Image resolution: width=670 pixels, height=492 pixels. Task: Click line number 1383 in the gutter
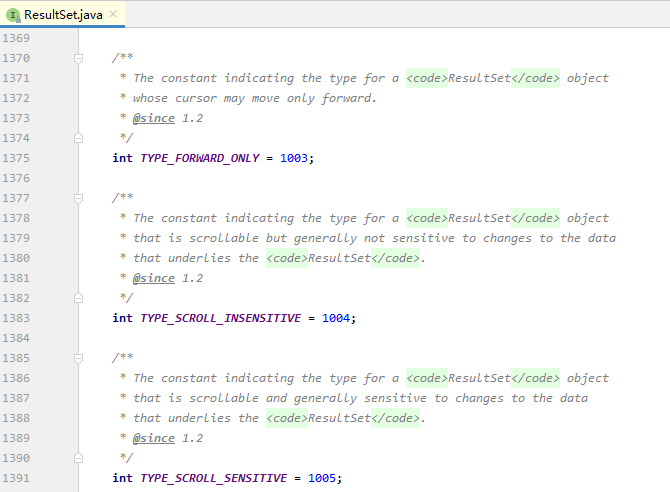[16, 318]
